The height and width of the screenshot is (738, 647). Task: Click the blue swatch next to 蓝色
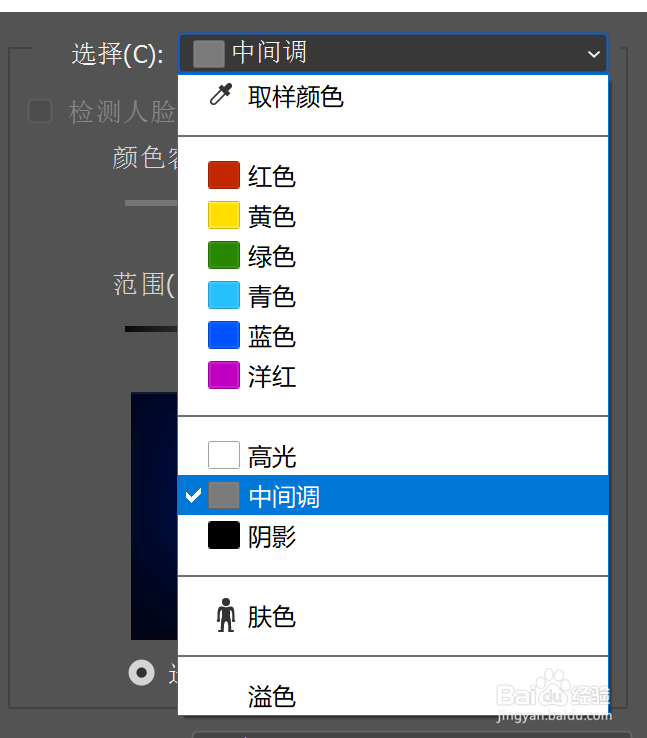pyautogui.click(x=224, y=336)
